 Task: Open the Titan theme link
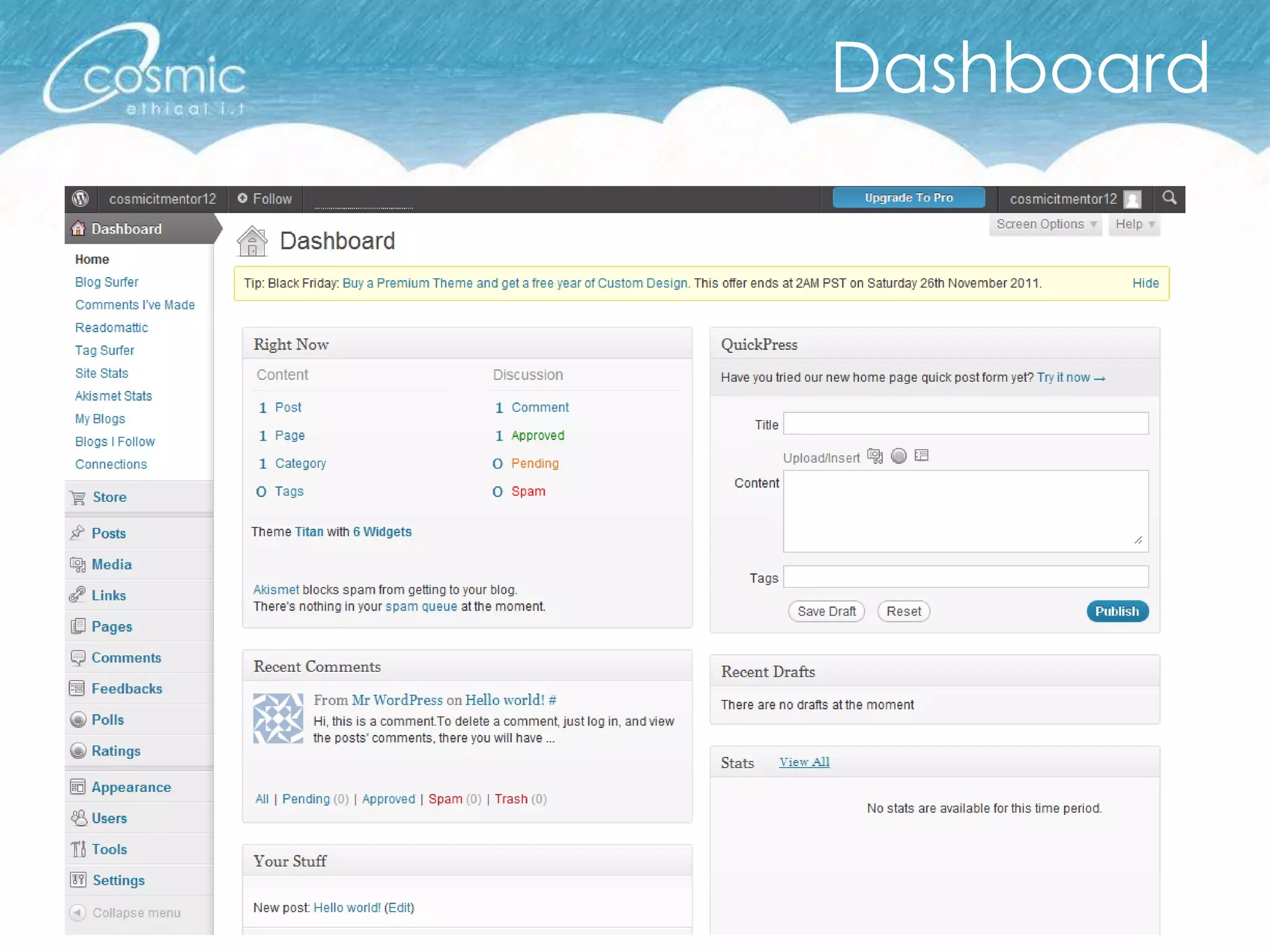(x=309, y=532)
